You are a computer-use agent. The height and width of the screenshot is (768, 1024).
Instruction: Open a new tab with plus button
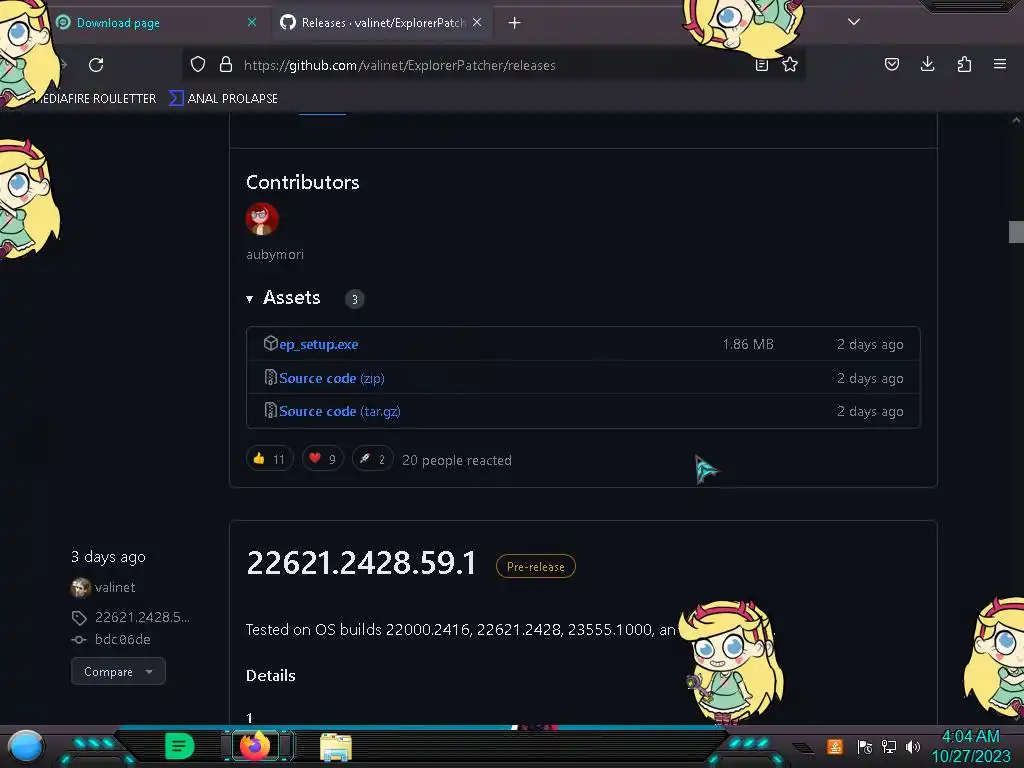coord(515,23)
